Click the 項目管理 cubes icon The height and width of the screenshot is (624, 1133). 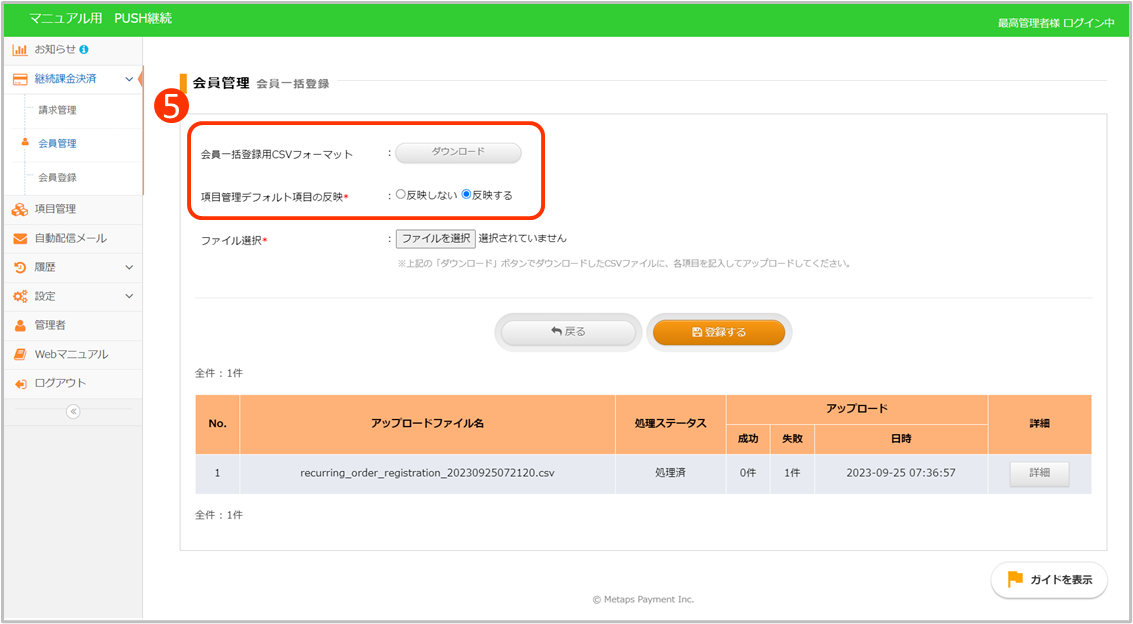(x=20, y=209)
